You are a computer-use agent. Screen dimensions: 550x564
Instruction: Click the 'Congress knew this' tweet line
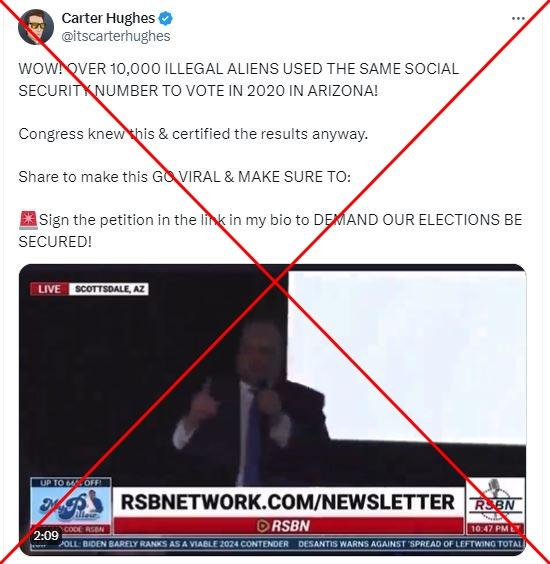[x=193, y=134]
